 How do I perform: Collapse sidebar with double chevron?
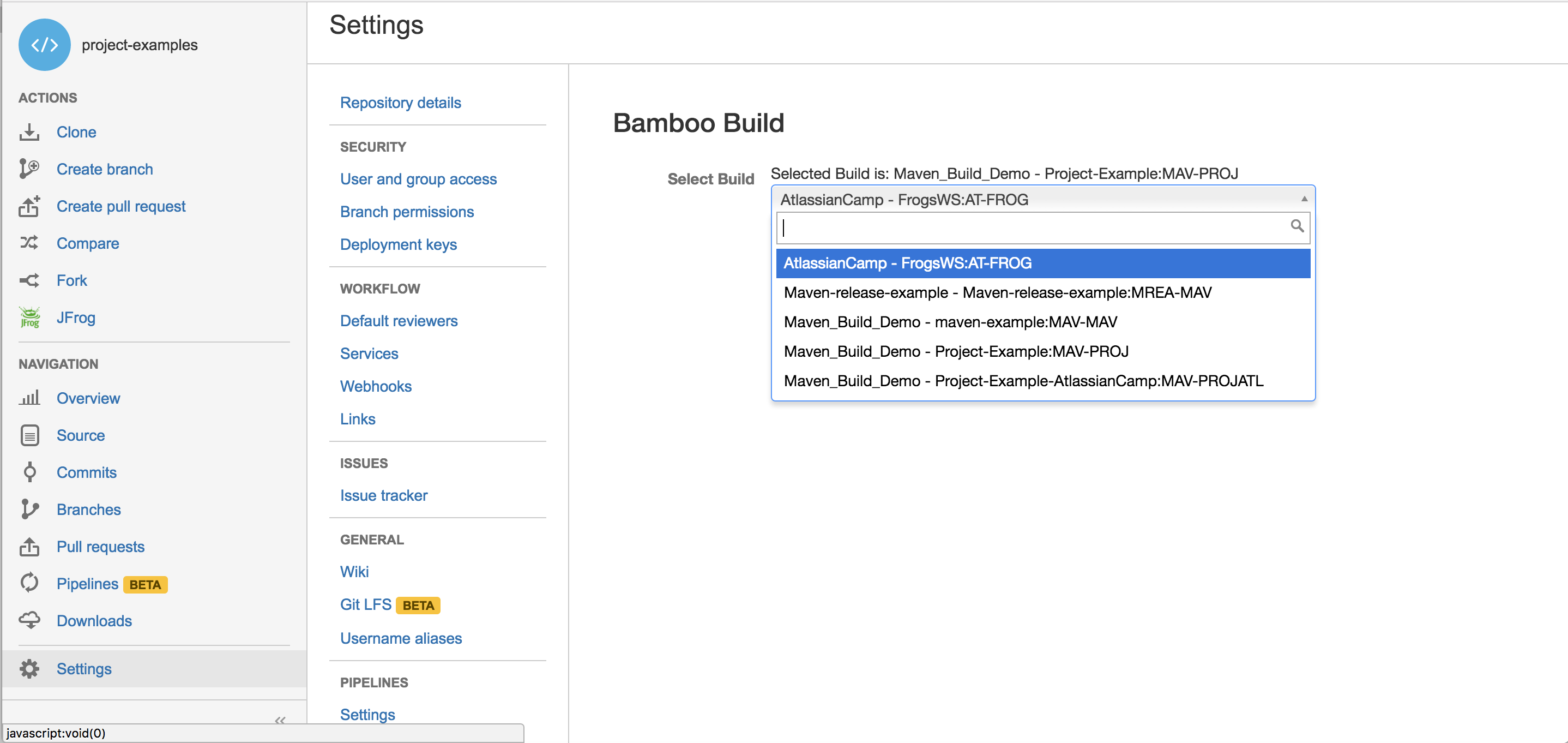point(280,720)
